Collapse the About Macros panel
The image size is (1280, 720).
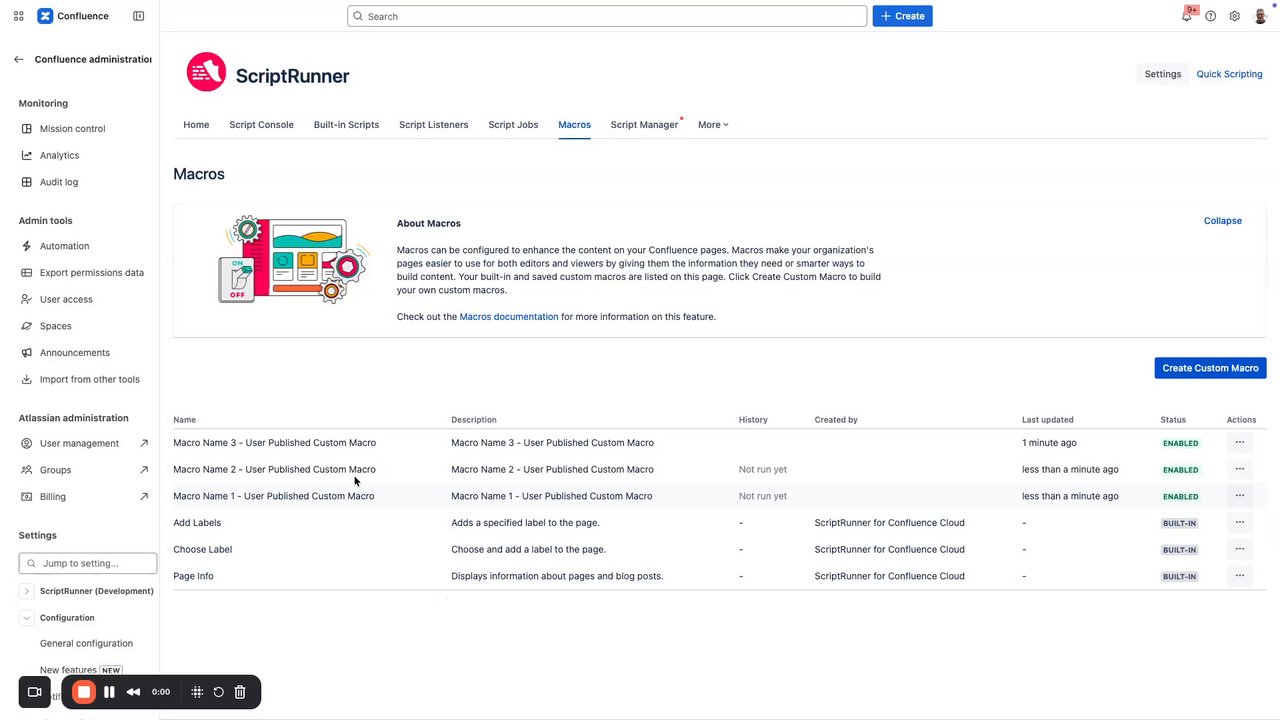(x=1222, y=221)
